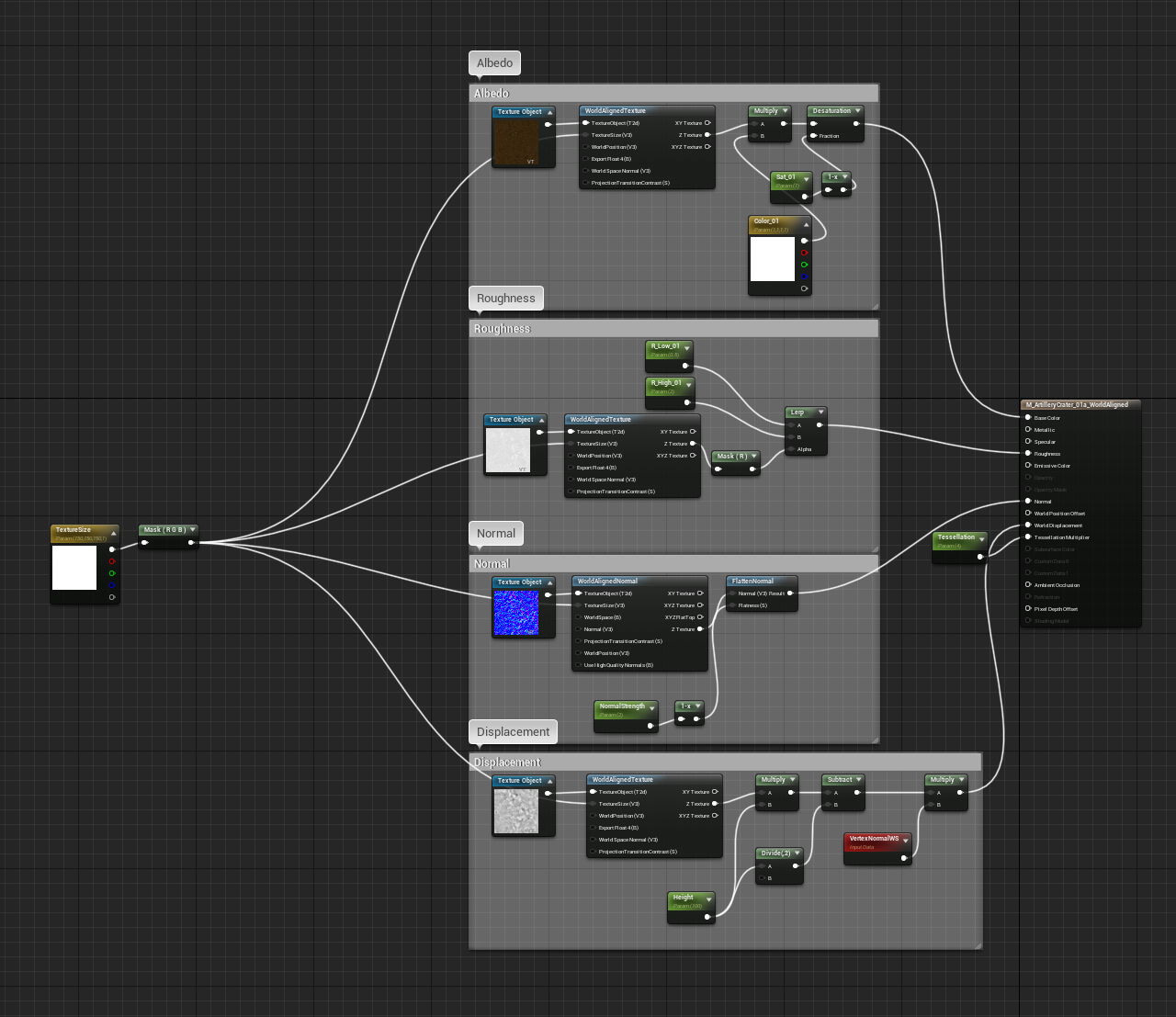This screenshot has width=1176, height=1017.
Task: Select the Roughness input pin on material output
Action: click(1028, 453)
